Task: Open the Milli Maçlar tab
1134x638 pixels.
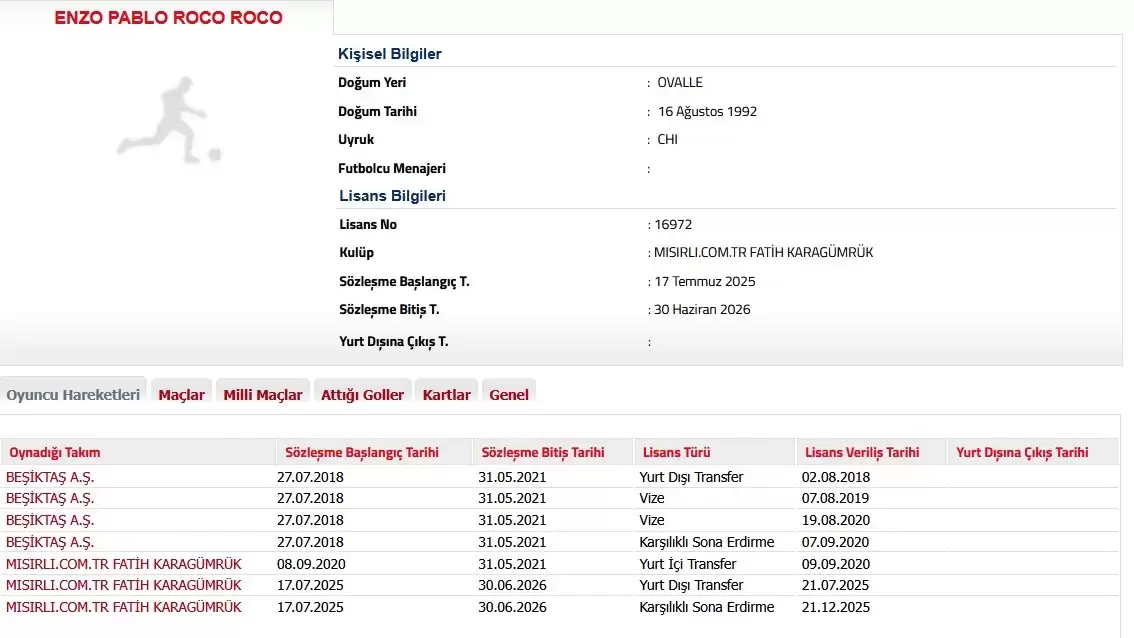Action: pyautogui.click(x=262, y=394)
